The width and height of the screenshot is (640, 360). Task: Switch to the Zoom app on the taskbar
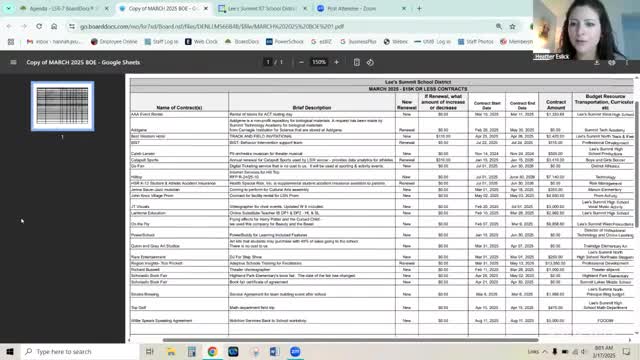click(295, 351)
